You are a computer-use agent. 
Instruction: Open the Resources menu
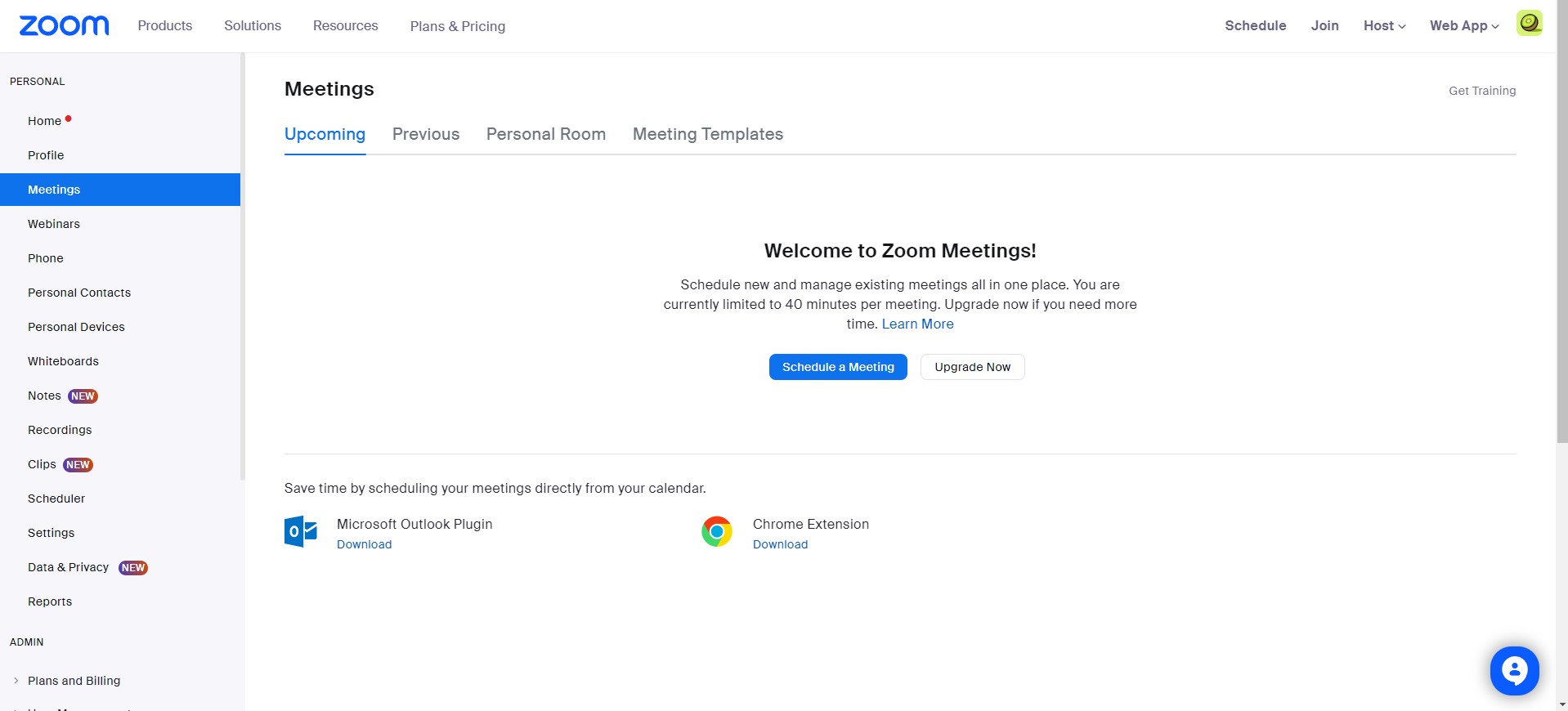346,26
